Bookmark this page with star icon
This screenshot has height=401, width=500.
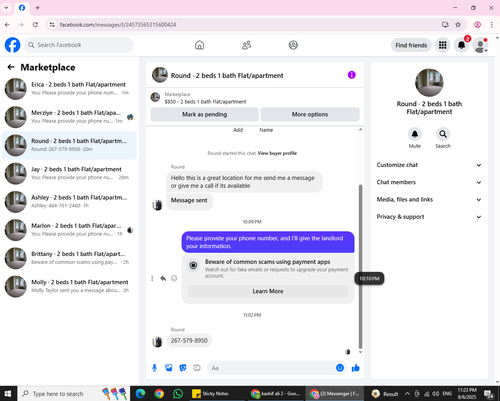[458, 25]
